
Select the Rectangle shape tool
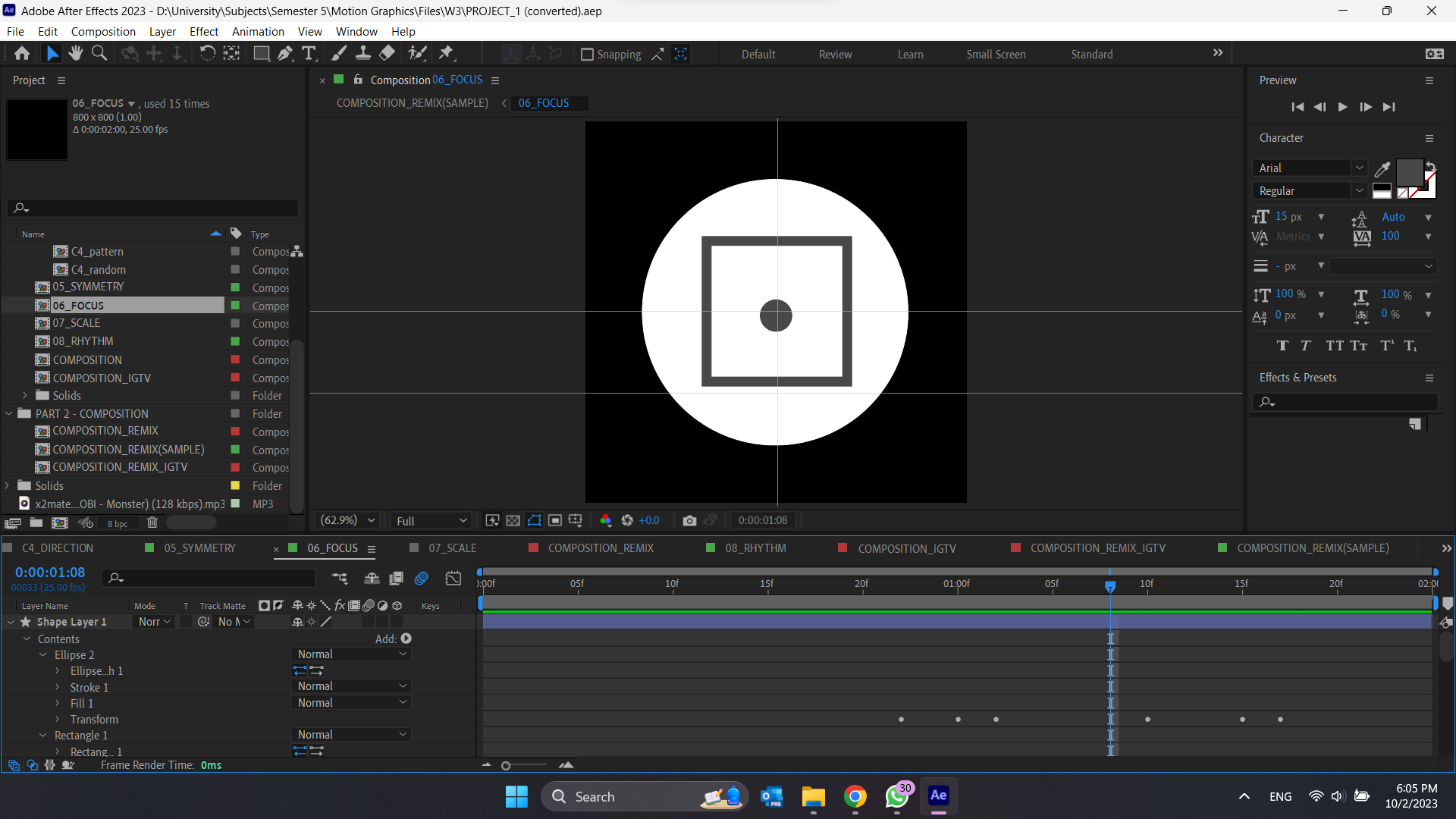(261, 54)
